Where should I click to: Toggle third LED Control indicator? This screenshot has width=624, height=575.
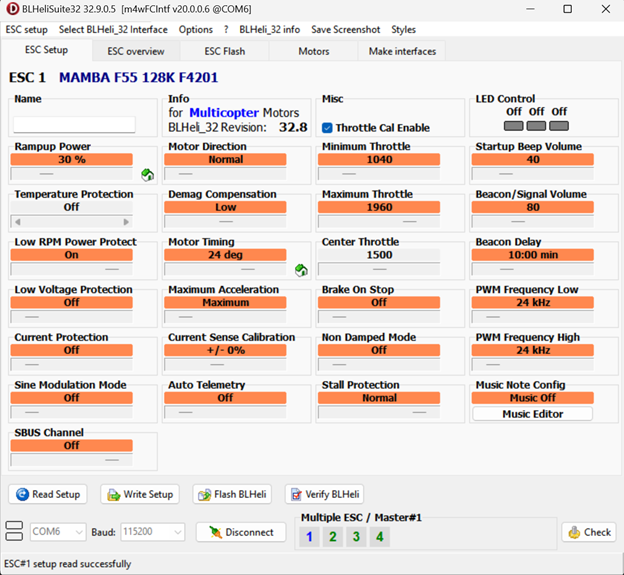point(559,126)
